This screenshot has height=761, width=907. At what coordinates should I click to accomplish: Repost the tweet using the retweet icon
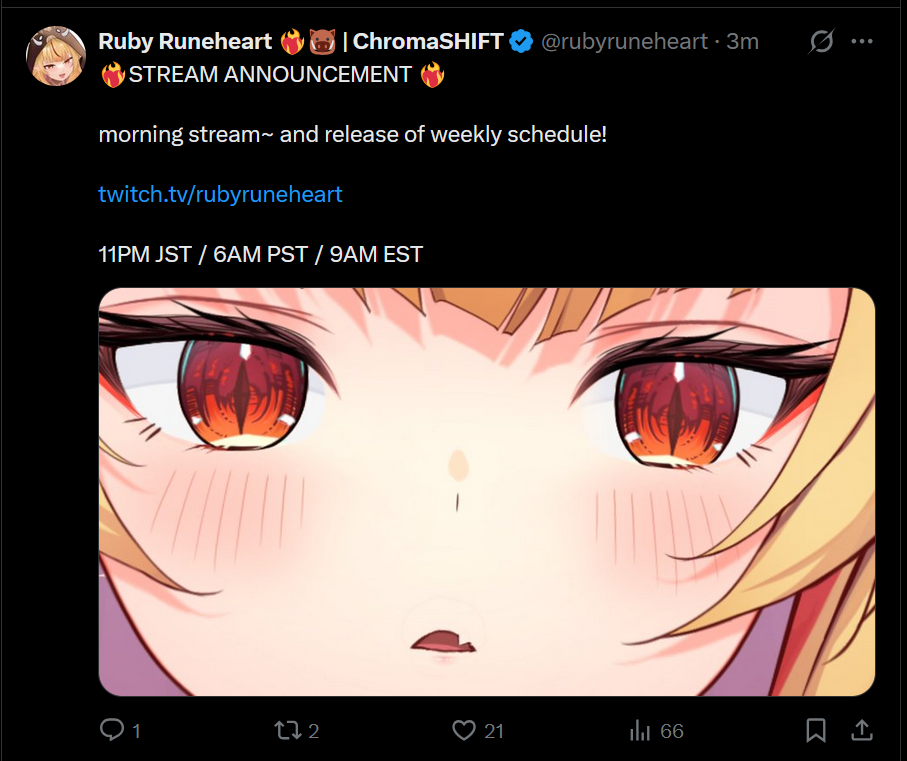point(286,730)
